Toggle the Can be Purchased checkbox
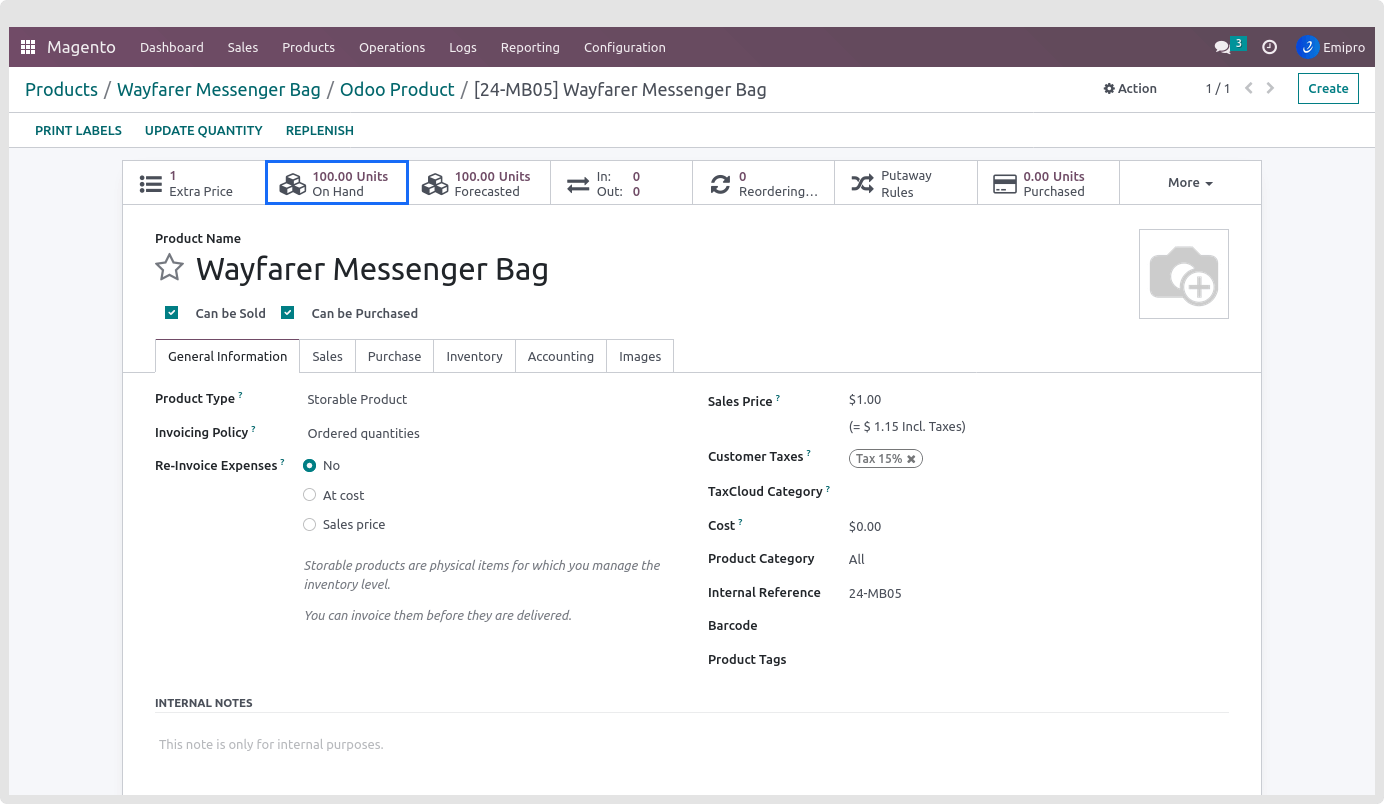 [x=288, y=313]
